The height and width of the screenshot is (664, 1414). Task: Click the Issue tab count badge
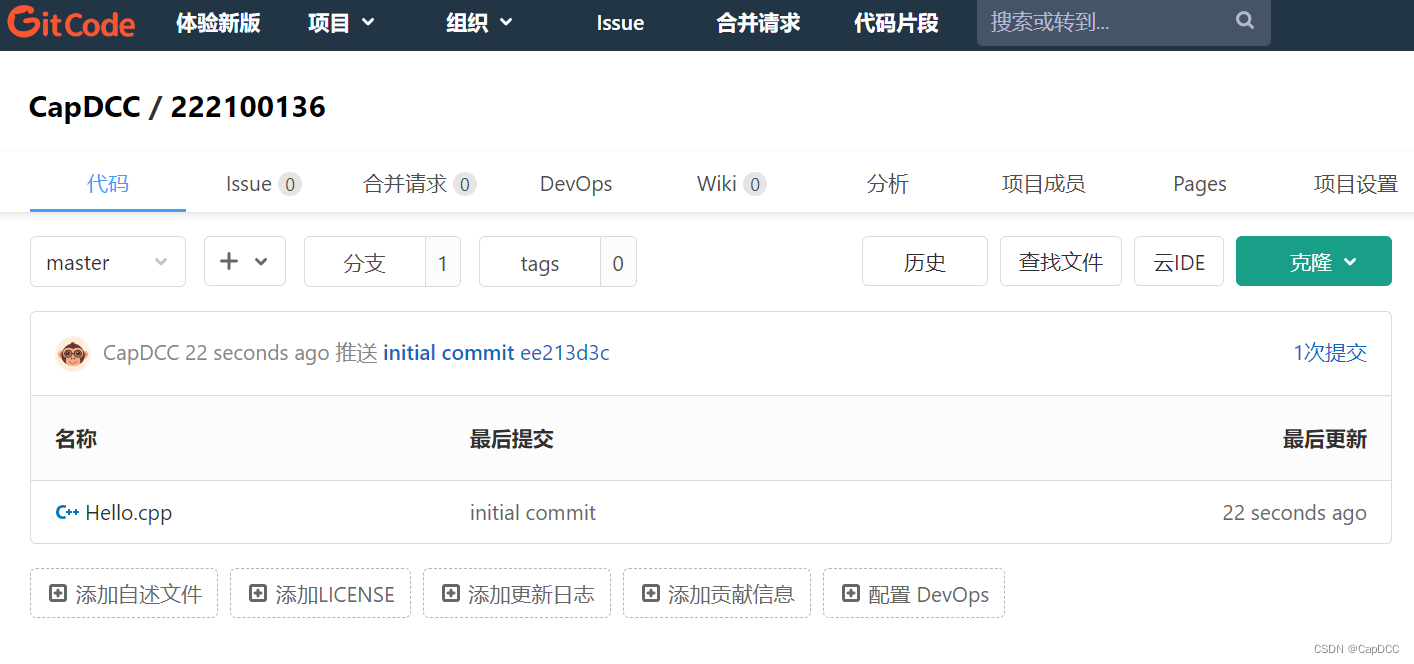(x=290, y=184)
